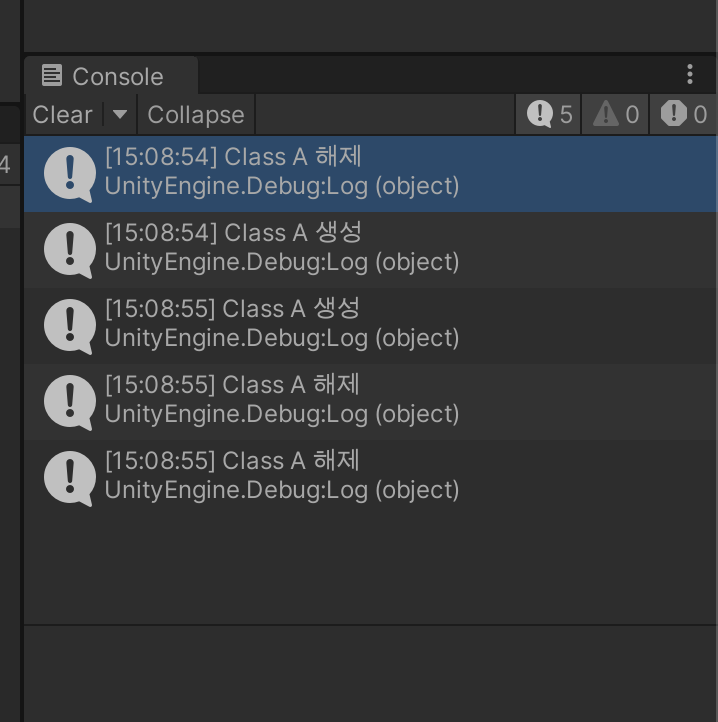The width and height of the screenshot is (718, 722).
Task: Open the Console panel three-dot menu
Action: point(689,74)
